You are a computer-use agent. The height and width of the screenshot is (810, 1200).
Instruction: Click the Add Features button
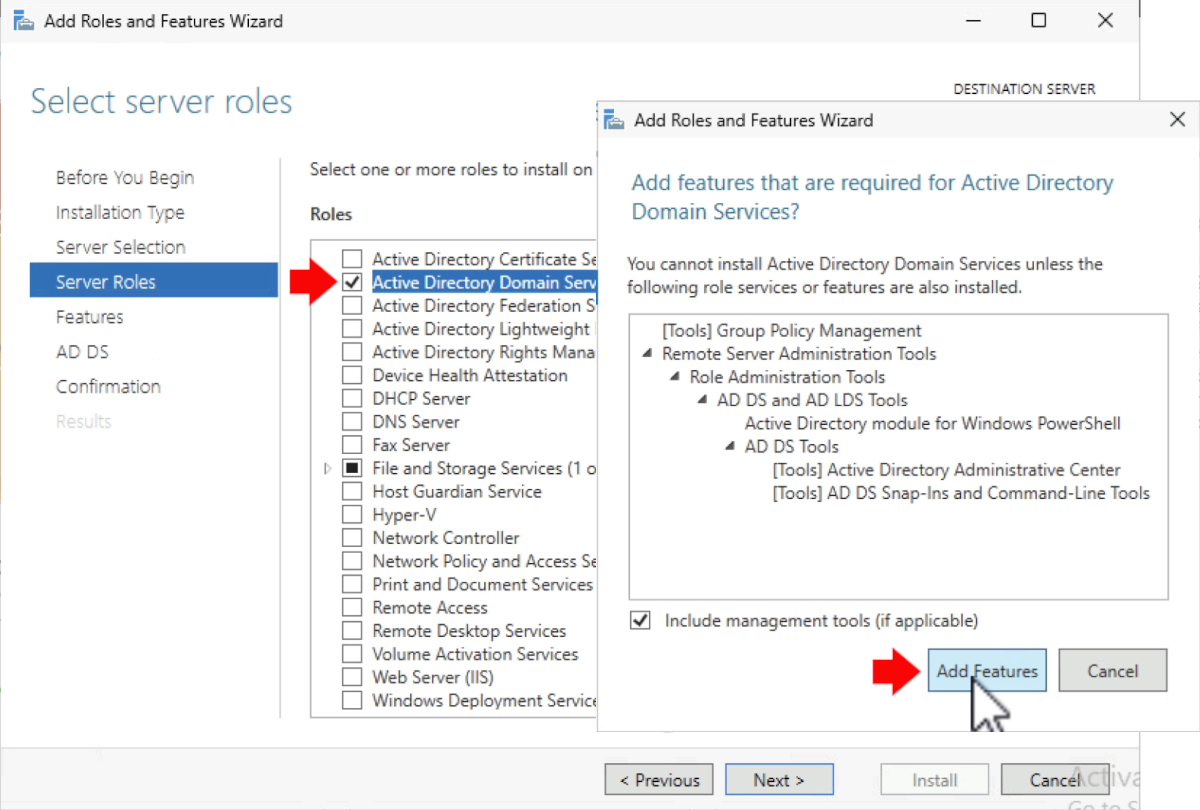point(987,670)
